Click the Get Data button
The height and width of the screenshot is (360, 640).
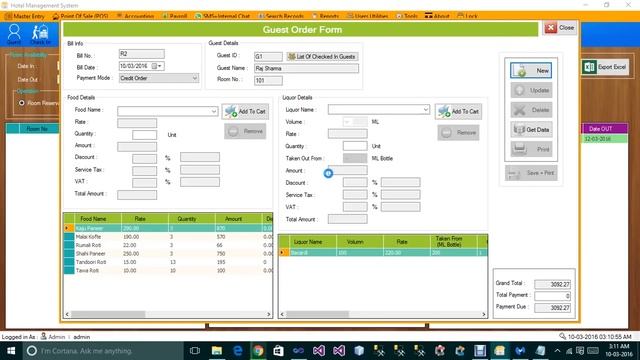[x=531, y=129]
